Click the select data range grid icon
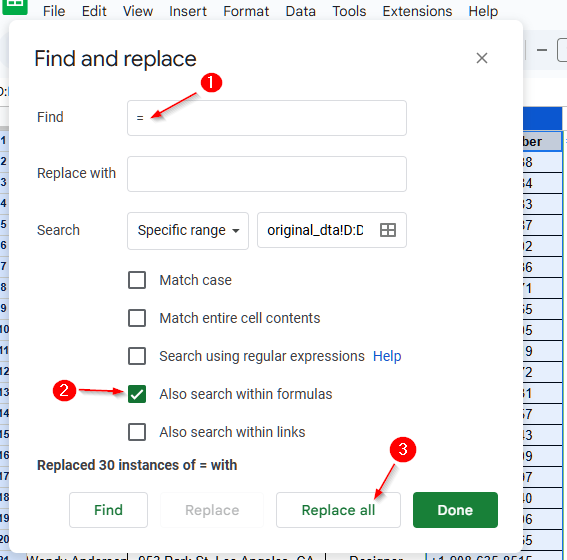 tap(388, 230)
